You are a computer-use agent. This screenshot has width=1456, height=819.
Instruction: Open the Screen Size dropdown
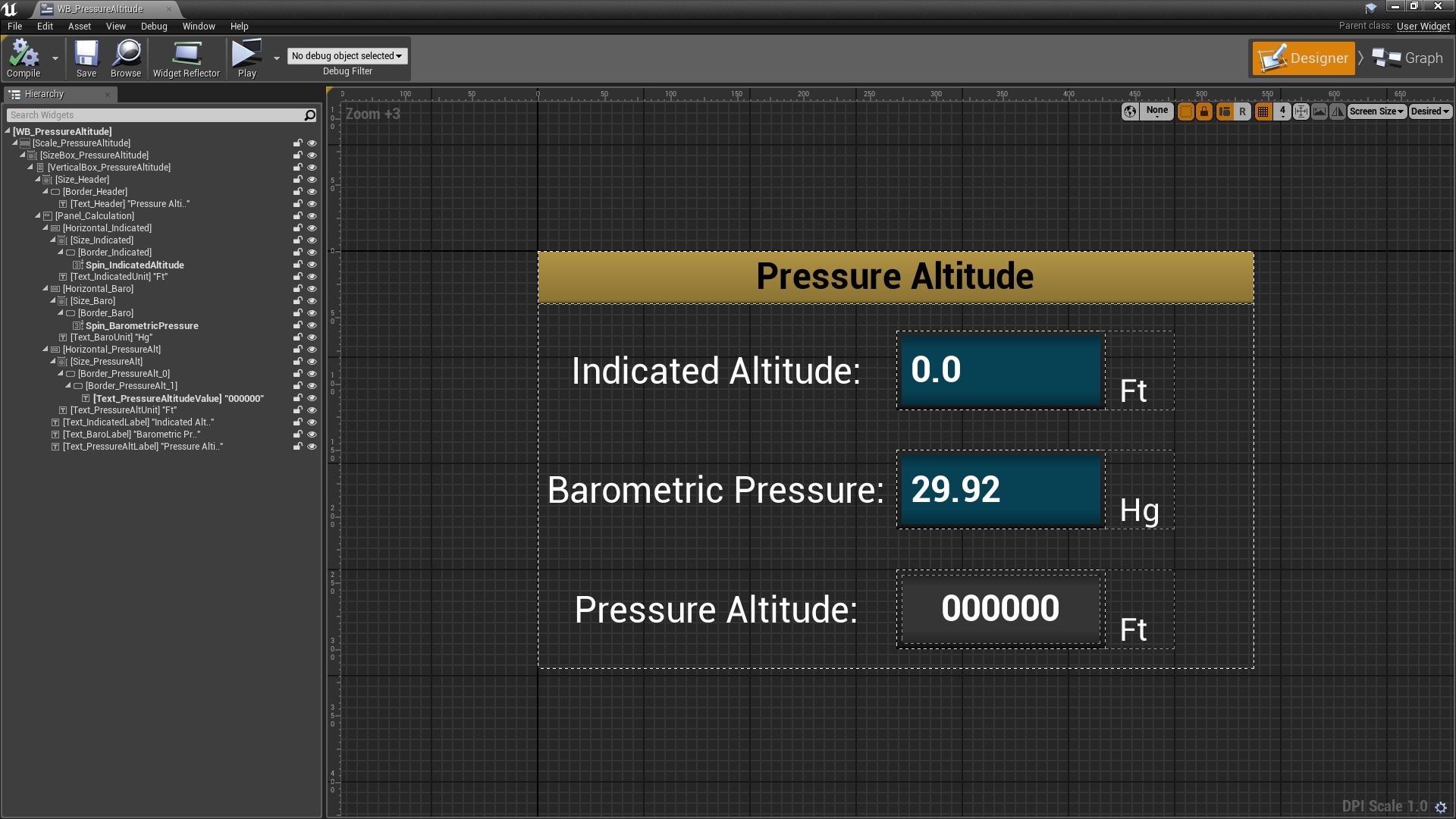coord(1376,111)
